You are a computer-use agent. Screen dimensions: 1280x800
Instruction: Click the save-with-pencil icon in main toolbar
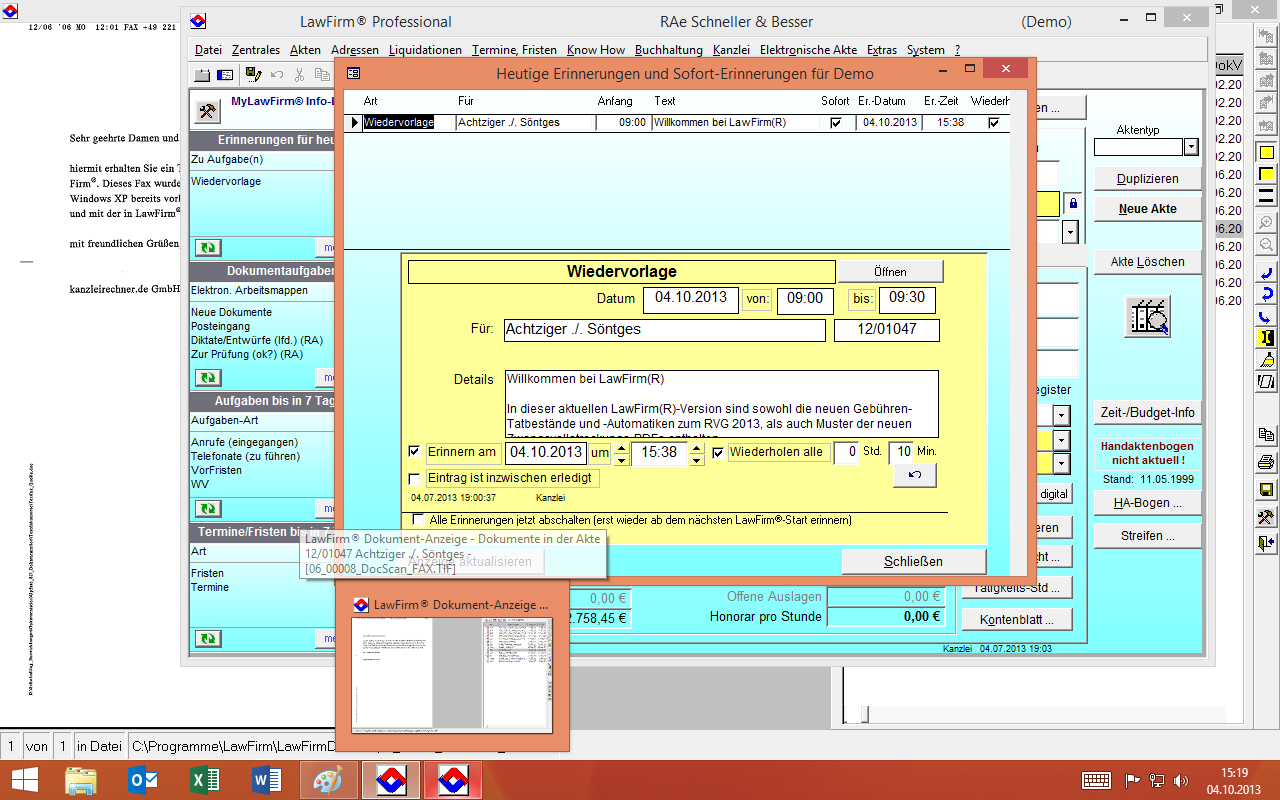point(253,74)
